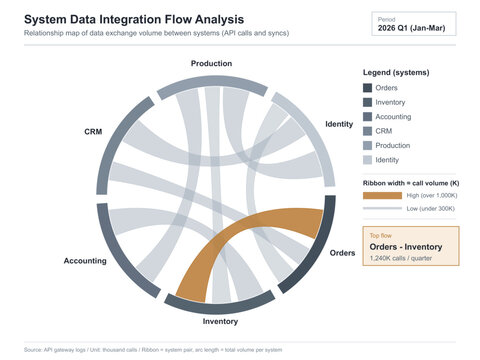Click the Top flow Orders - Inventory card
480x360 pixels.
point(411,246)
